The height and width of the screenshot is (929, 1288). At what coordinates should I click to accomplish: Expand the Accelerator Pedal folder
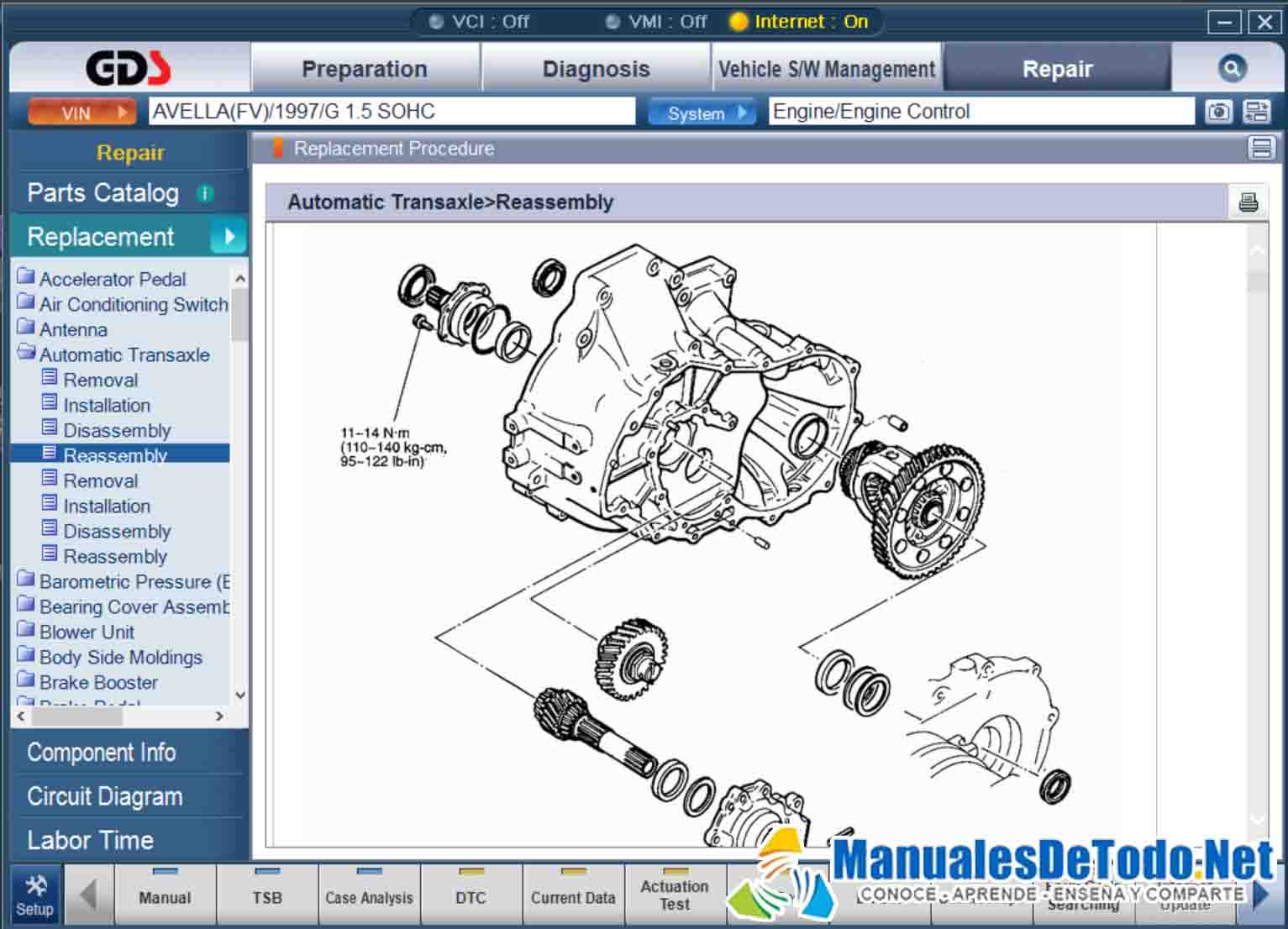coord(26,278)
